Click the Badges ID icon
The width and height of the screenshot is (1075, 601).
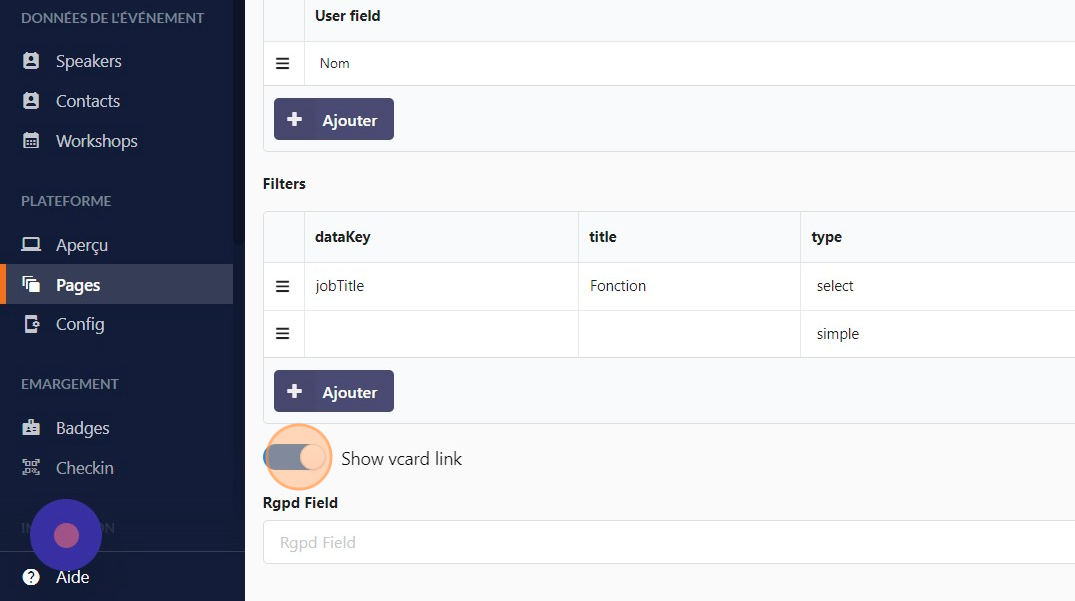(31, 428)
